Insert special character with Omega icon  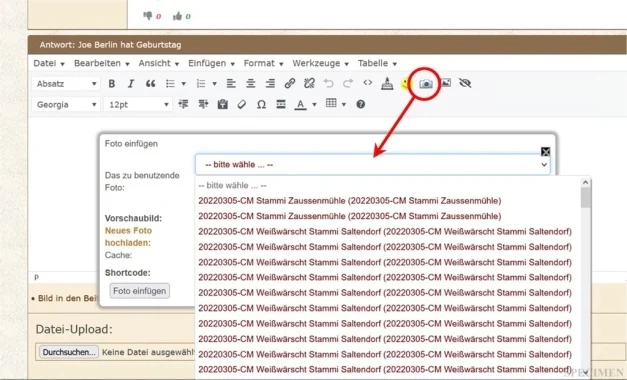[262, 105]
